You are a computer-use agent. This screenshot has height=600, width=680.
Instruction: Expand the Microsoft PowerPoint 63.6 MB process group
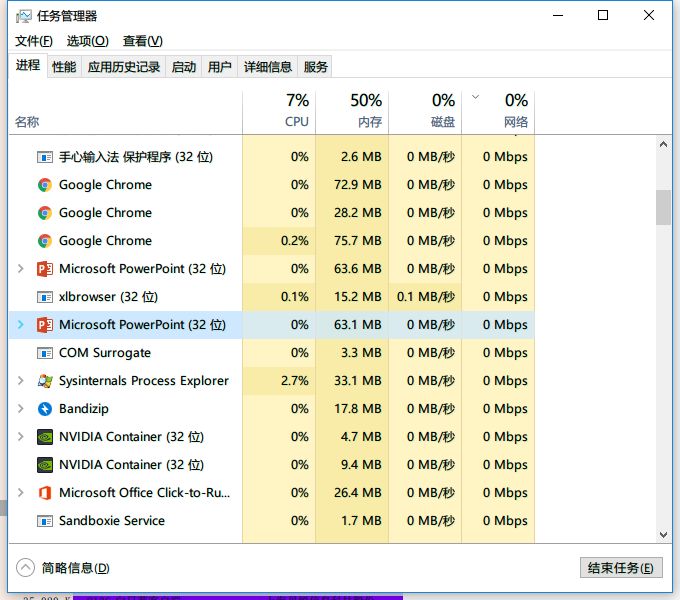[20, 269]
